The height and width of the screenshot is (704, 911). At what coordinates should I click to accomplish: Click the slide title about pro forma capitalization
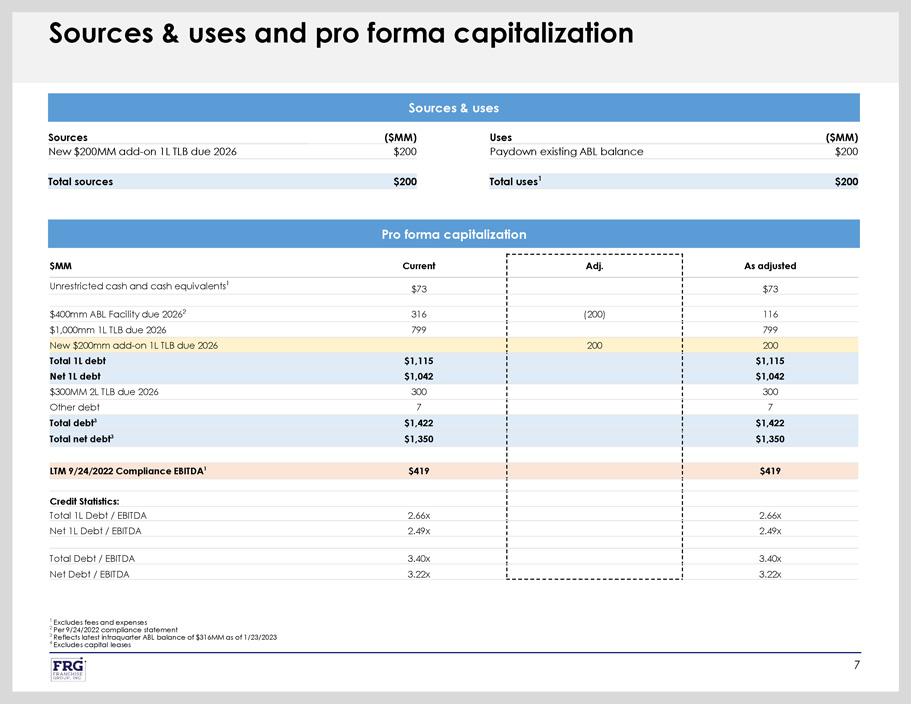(x=341, y=33)
